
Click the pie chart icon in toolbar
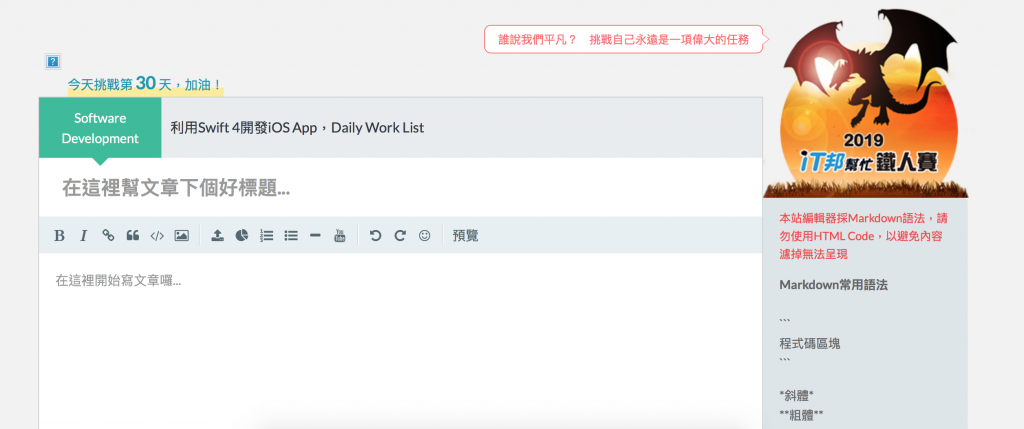(242, 235)
